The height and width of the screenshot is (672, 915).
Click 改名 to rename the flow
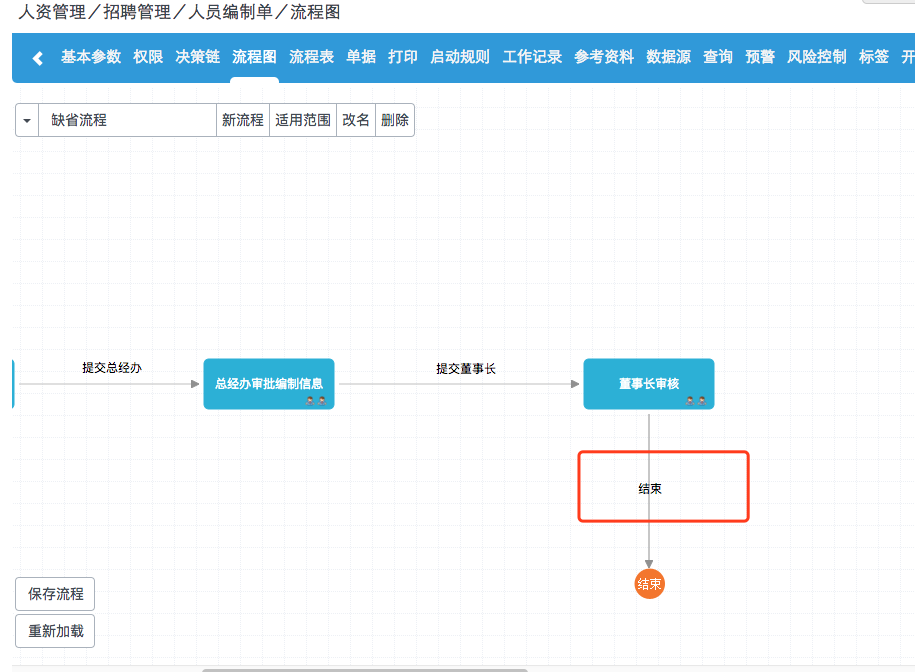pos(356,120)
